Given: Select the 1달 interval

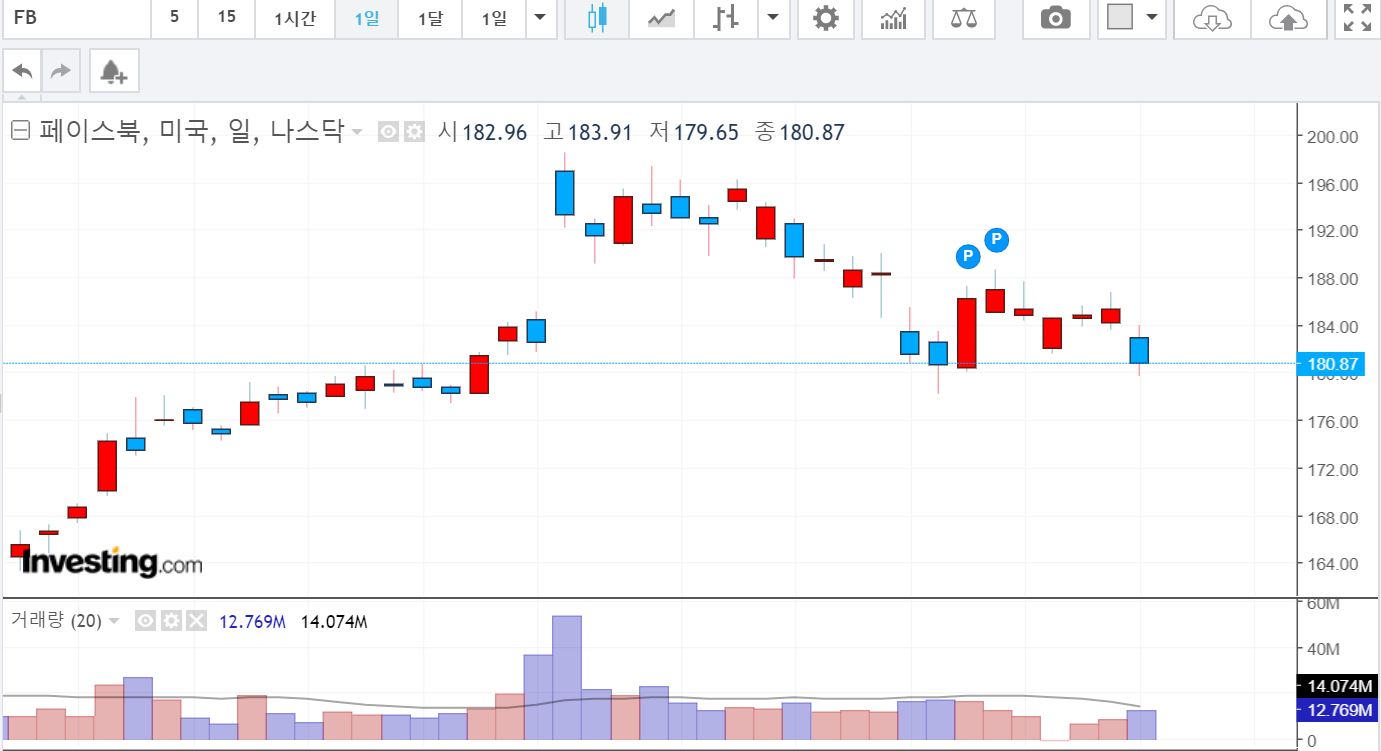Looking at the screenshot, I should pos(430,18).
